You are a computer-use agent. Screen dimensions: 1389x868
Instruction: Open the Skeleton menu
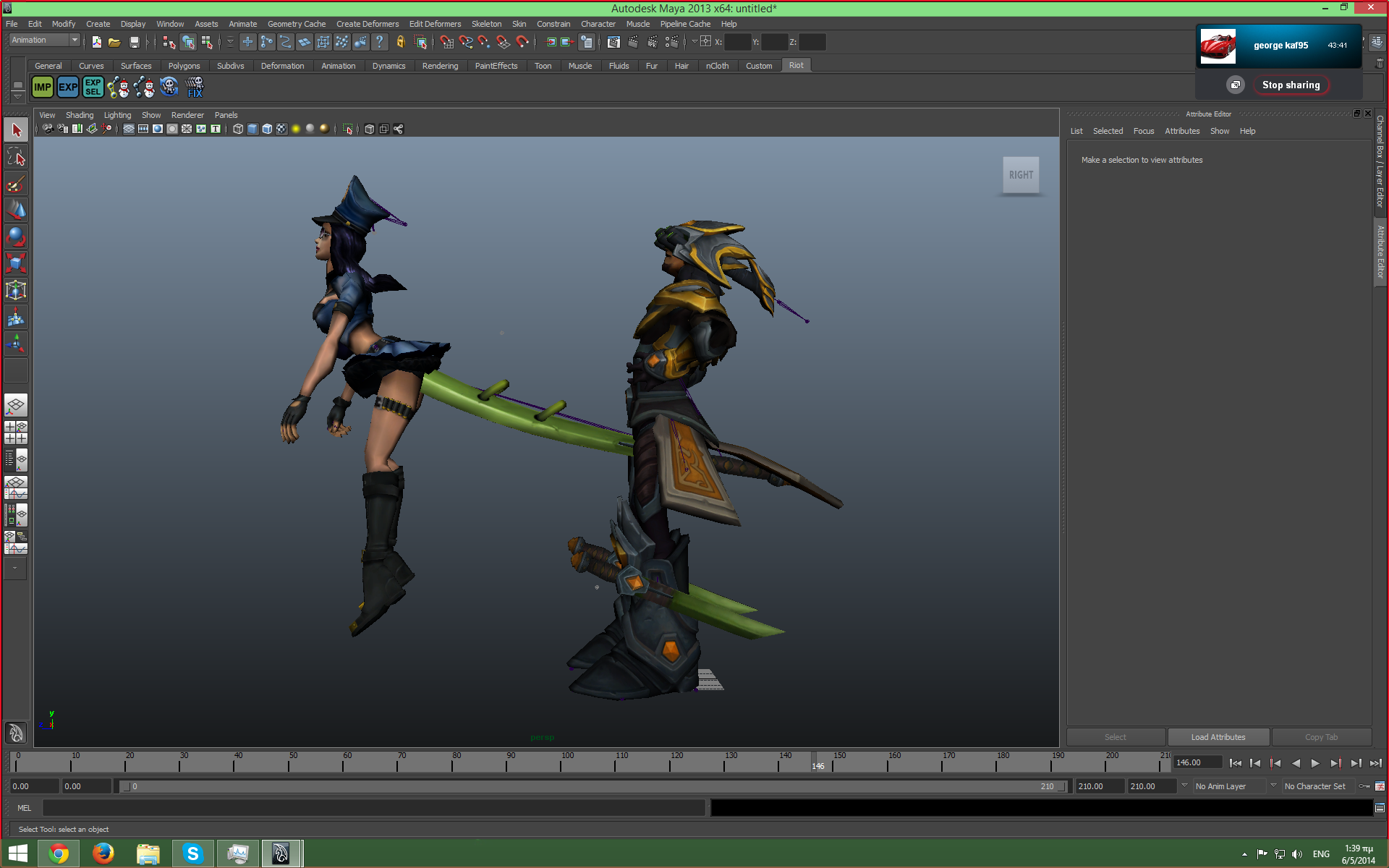(x=486, y=24)
